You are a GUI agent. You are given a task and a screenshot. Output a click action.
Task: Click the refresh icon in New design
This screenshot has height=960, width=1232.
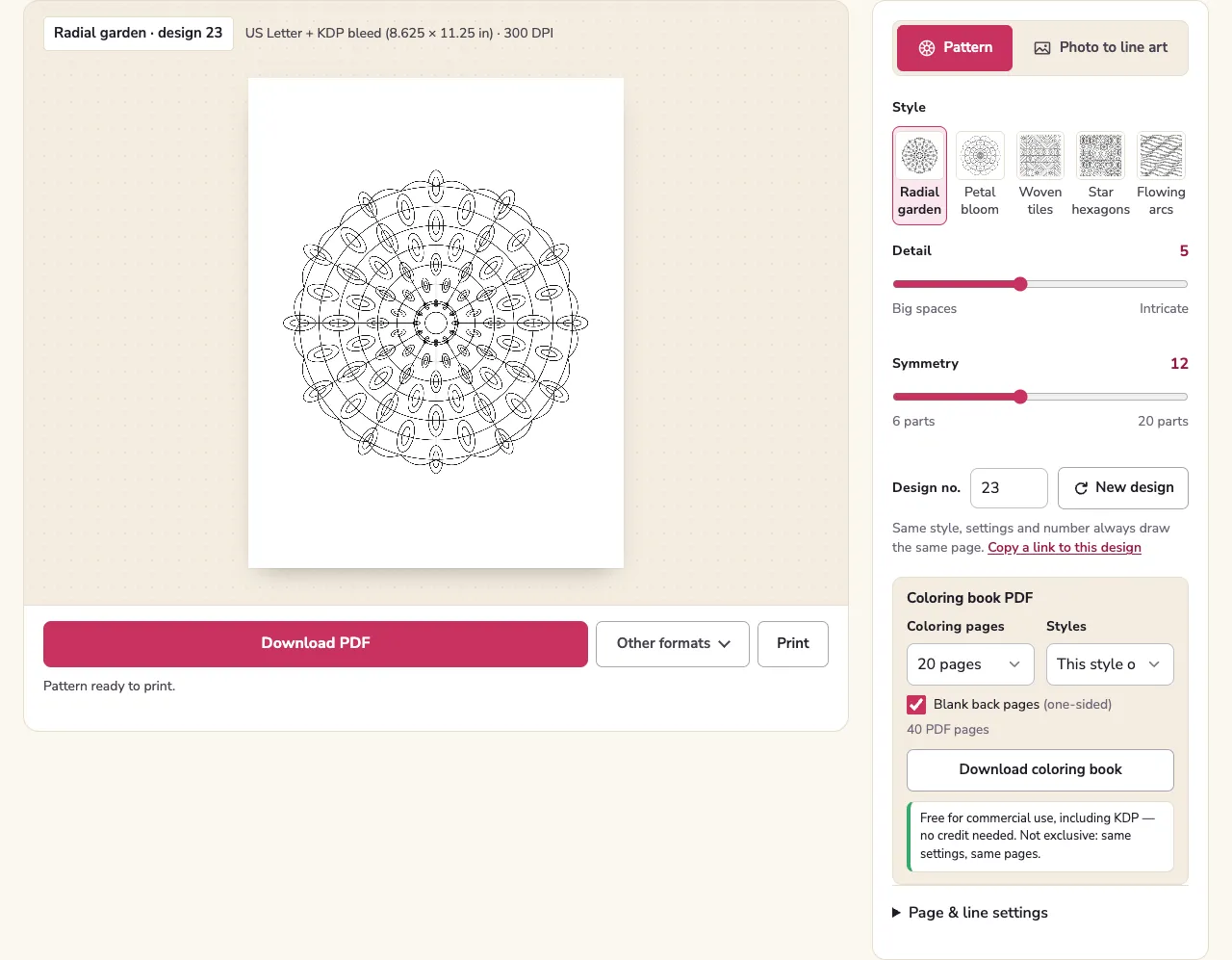(x=1081, y=488)
